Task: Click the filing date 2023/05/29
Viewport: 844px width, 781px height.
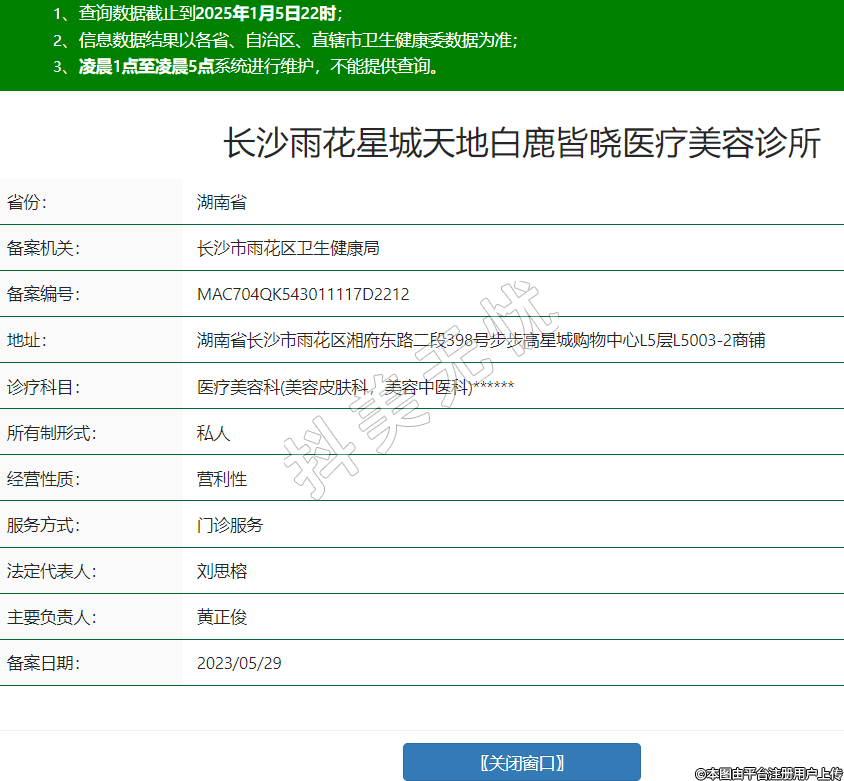Action: [241, 663]
